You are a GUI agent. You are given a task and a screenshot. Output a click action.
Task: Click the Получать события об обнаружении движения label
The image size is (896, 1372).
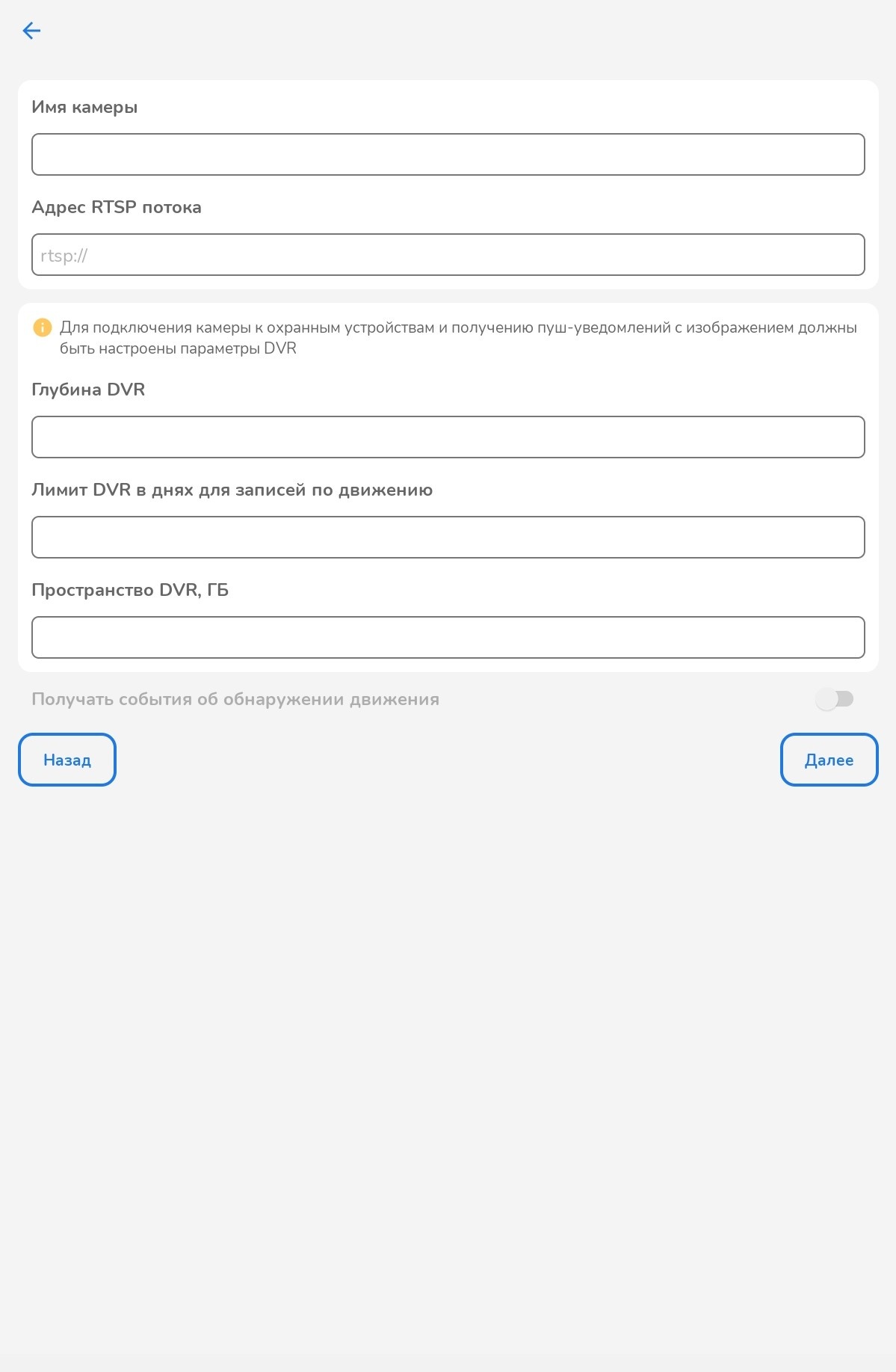tap(235, 700)
